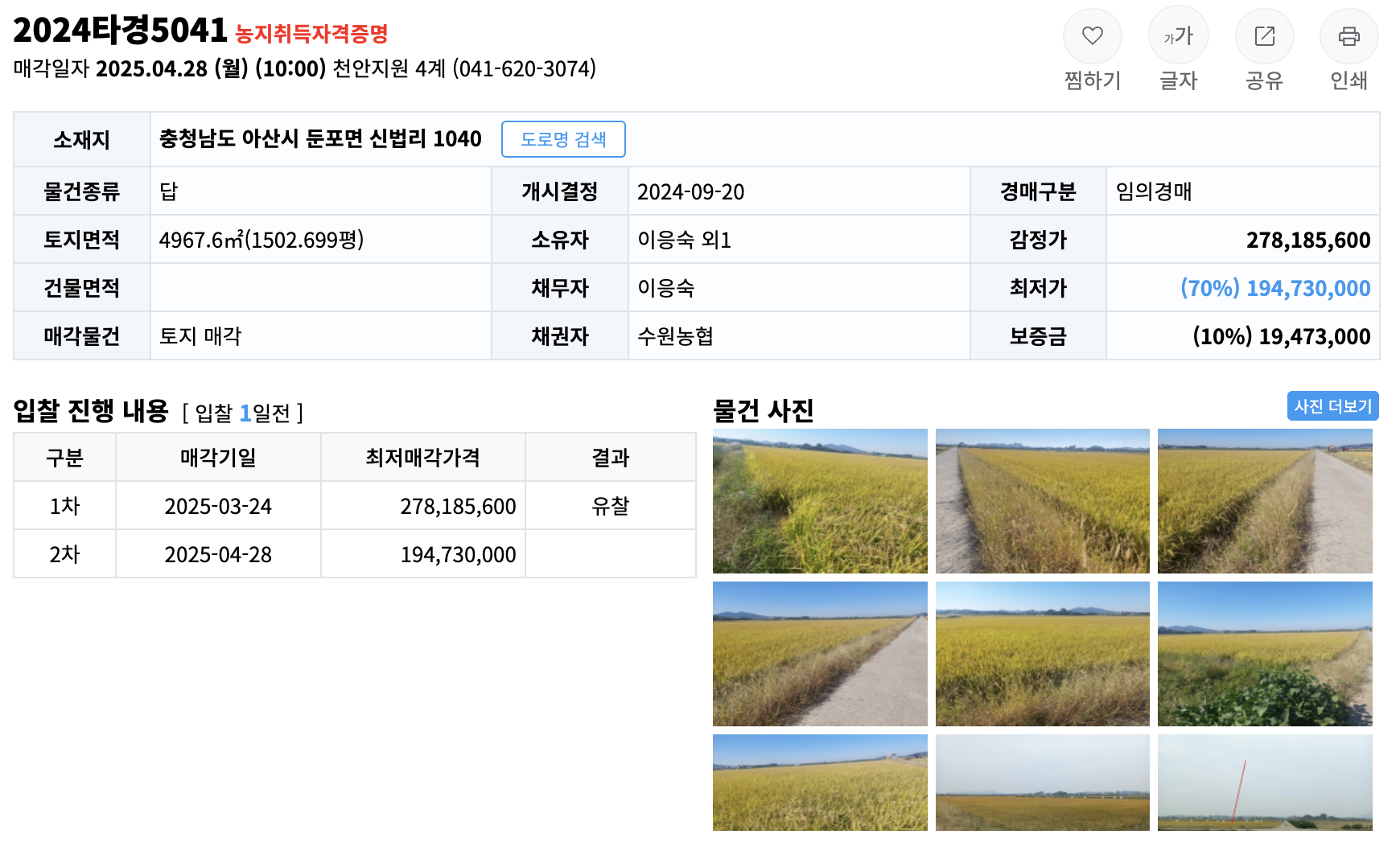Click 매각물건 value 토지 매각
The height and width of the screenshot is (851, 1400).
[200, 336]
